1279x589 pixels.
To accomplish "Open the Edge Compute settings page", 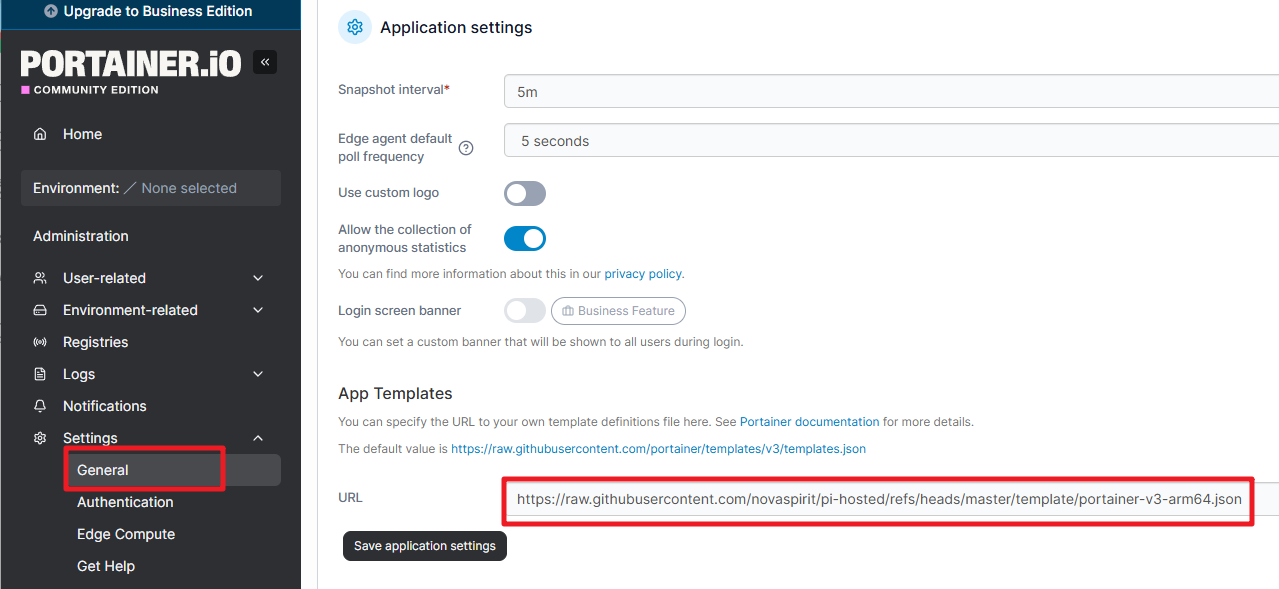I will pos(126,534).
